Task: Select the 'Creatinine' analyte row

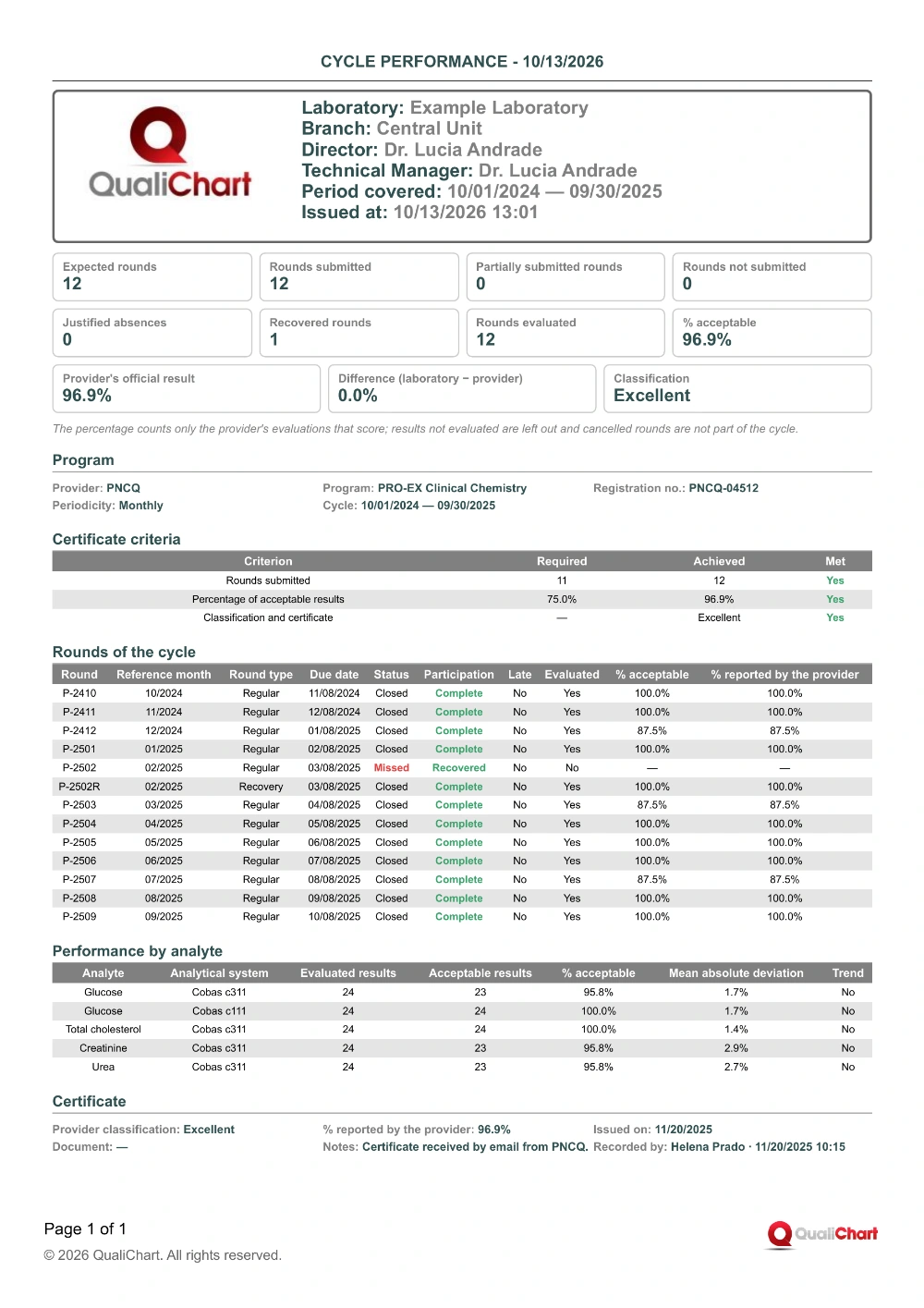Action: pos(462,1048)
